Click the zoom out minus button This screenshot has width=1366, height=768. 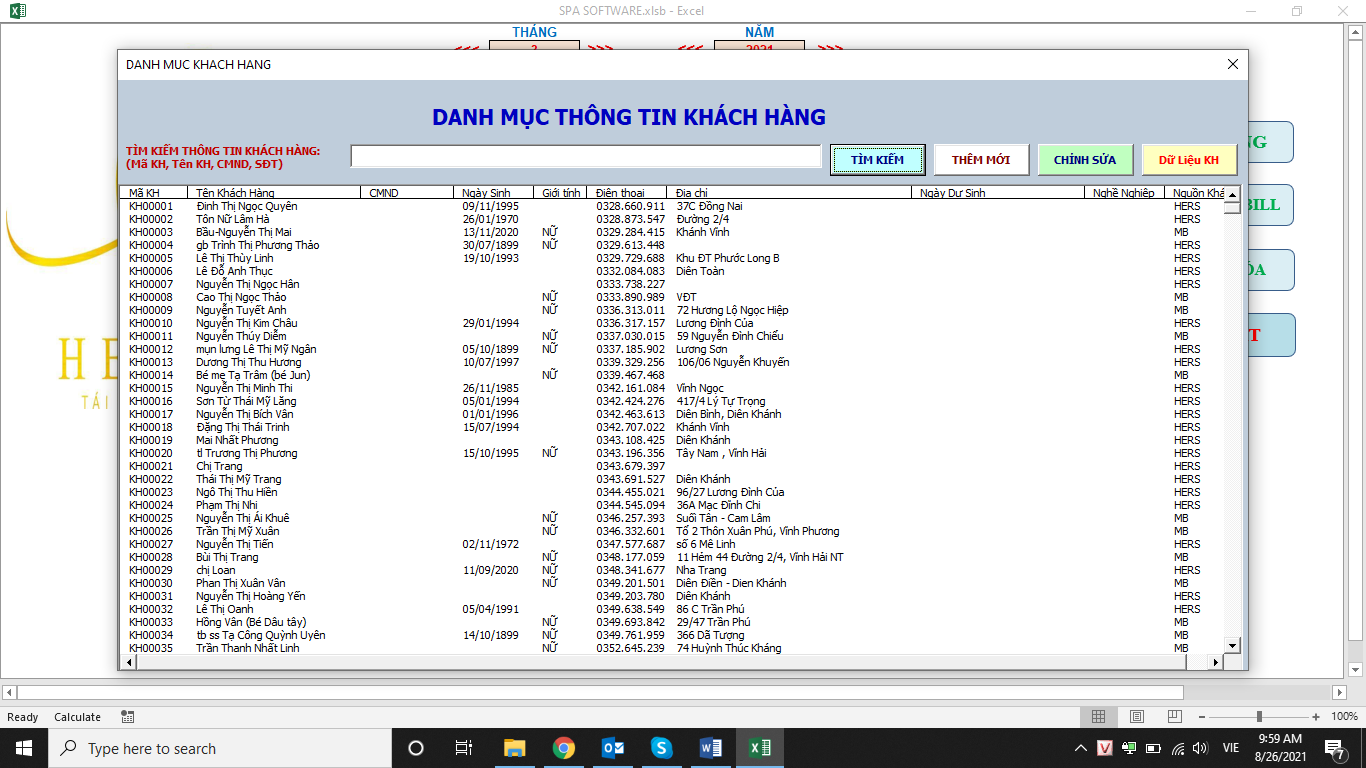click(x=1201, y=717)
